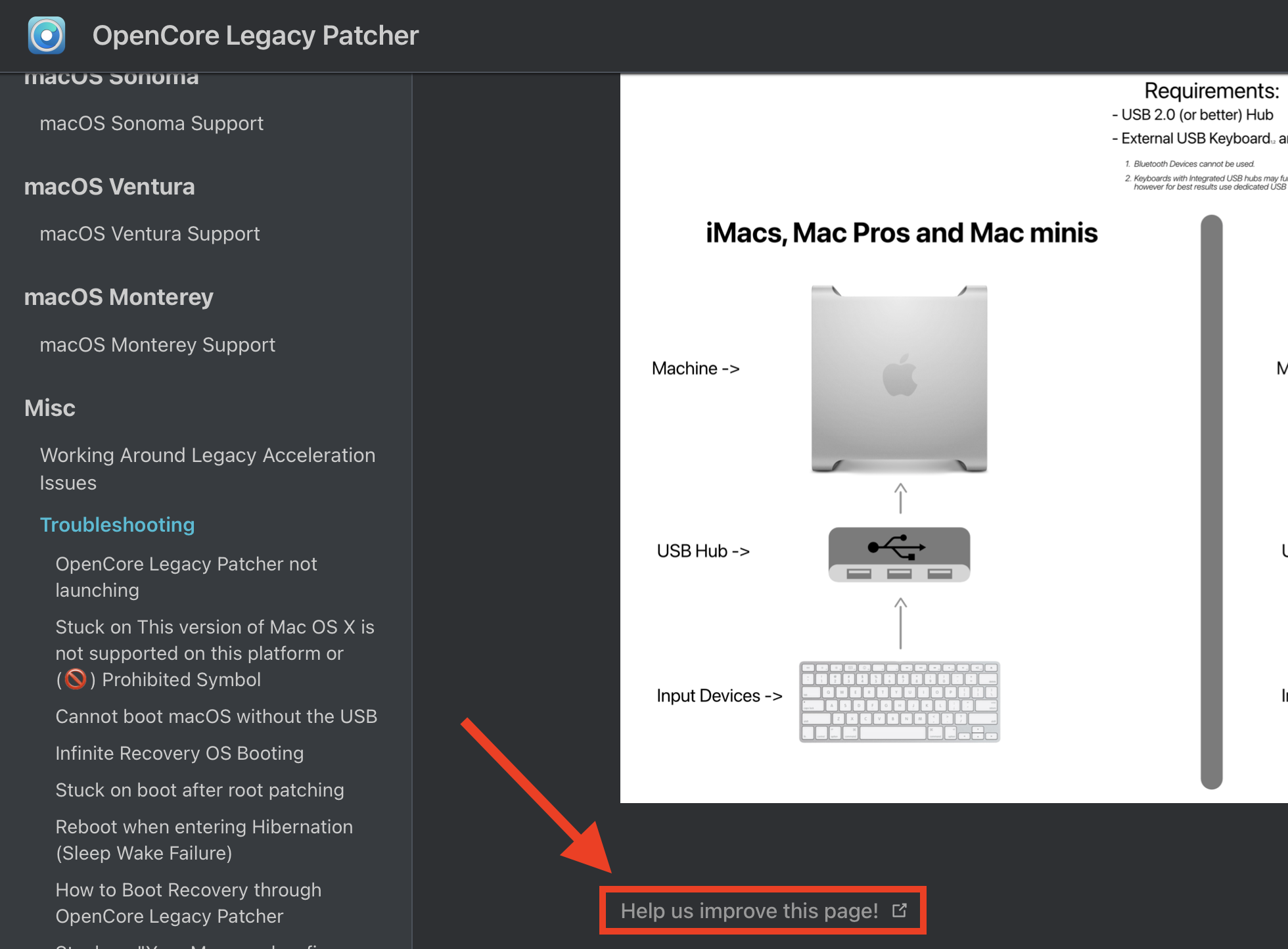The image size is (1288, 949).
Task: Open Infinite Recovery OS Booting section
Action: tap(179, 753)
